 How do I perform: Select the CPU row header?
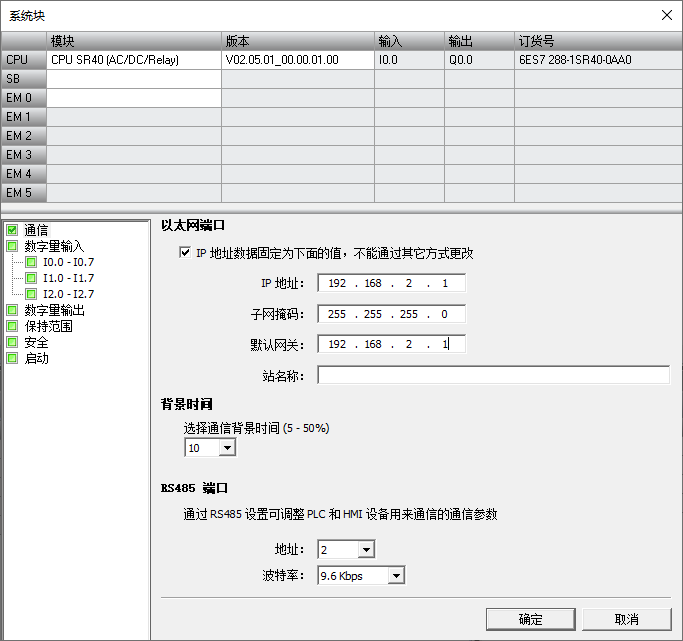click(x=24, y=60)
